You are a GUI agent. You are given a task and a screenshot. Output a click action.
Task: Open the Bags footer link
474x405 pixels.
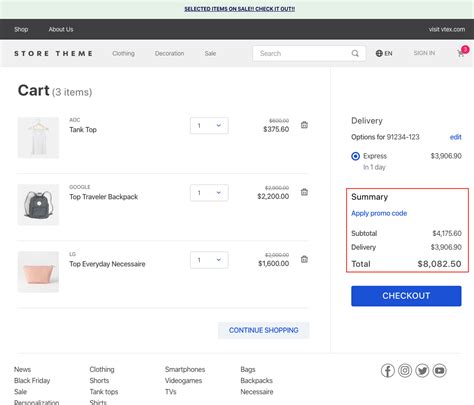(248, 370)
